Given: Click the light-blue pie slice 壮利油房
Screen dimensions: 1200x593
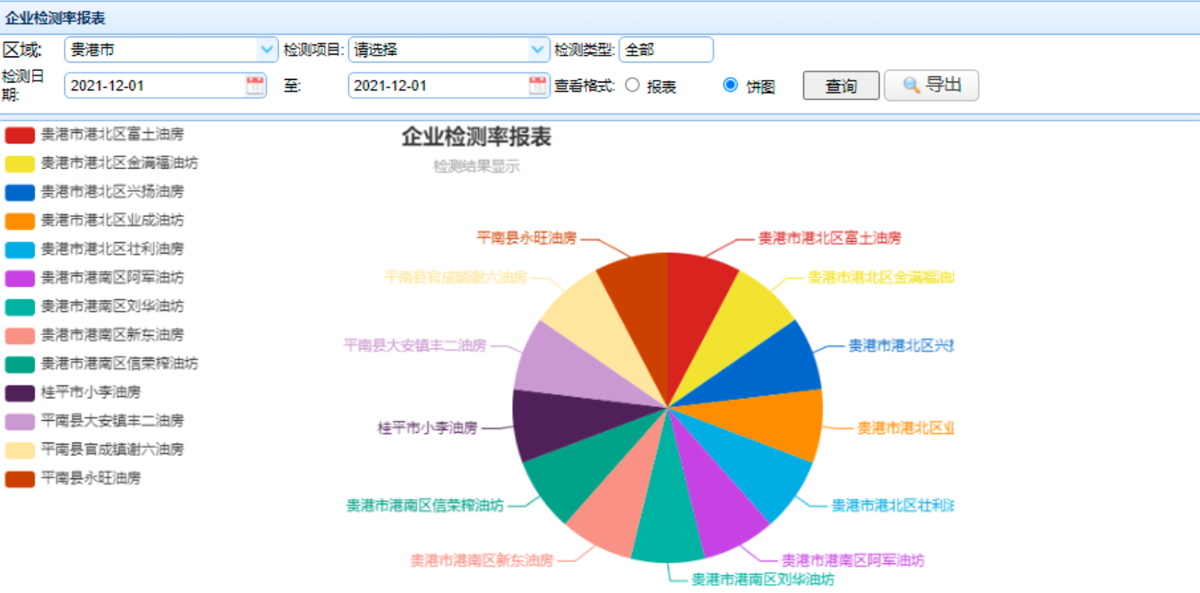Looking at the screenshot, I should pyautogui.click(x=749, y=464).
